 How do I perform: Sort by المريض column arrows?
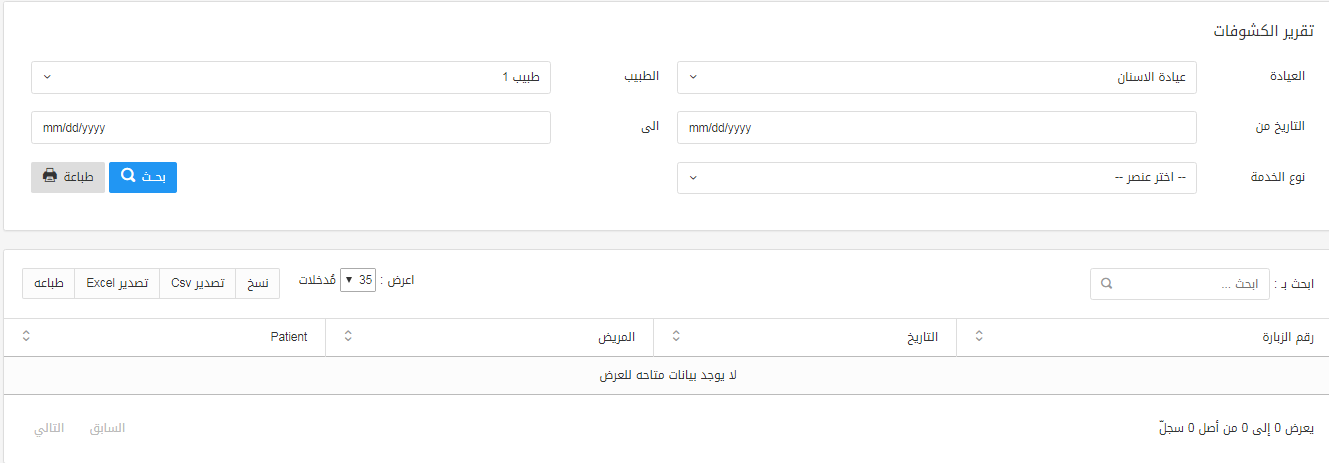[348, 337]
